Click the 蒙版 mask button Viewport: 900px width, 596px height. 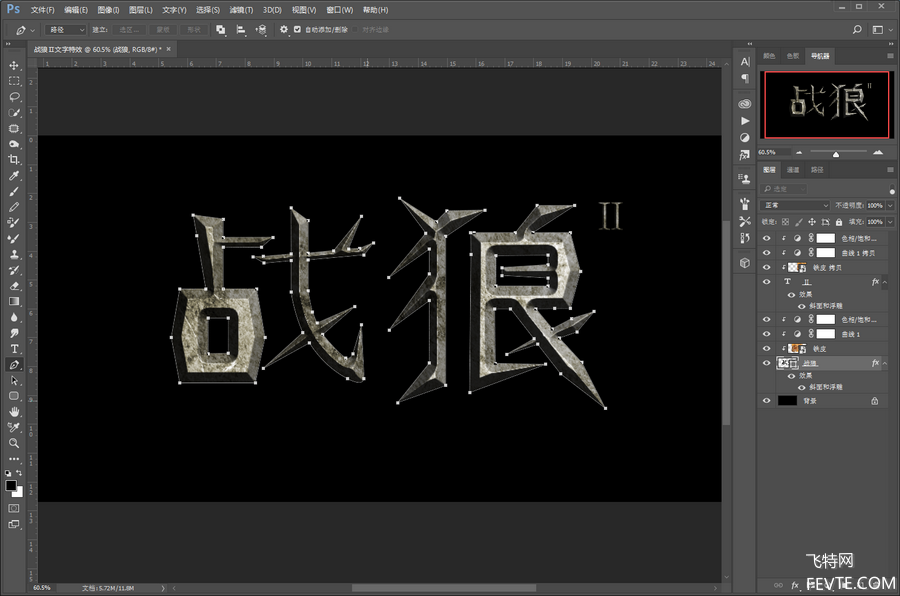163,29
